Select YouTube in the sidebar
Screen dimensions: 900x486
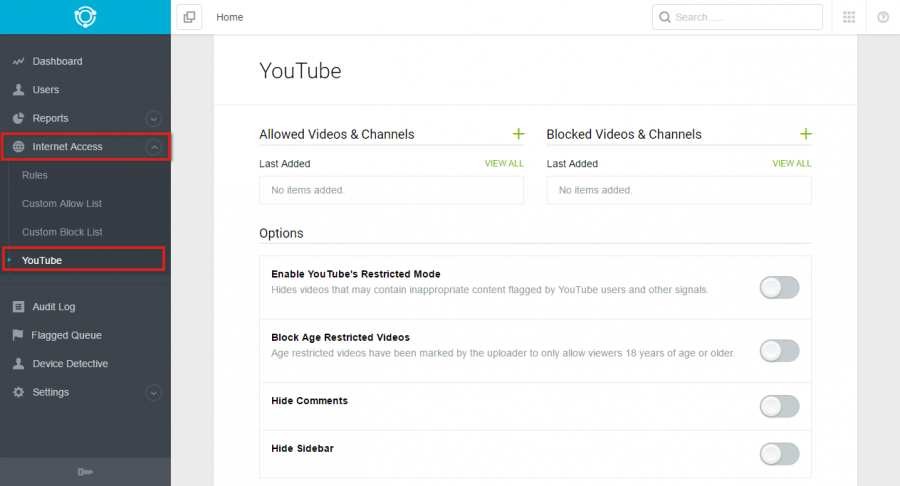click(x=42, y=260)
